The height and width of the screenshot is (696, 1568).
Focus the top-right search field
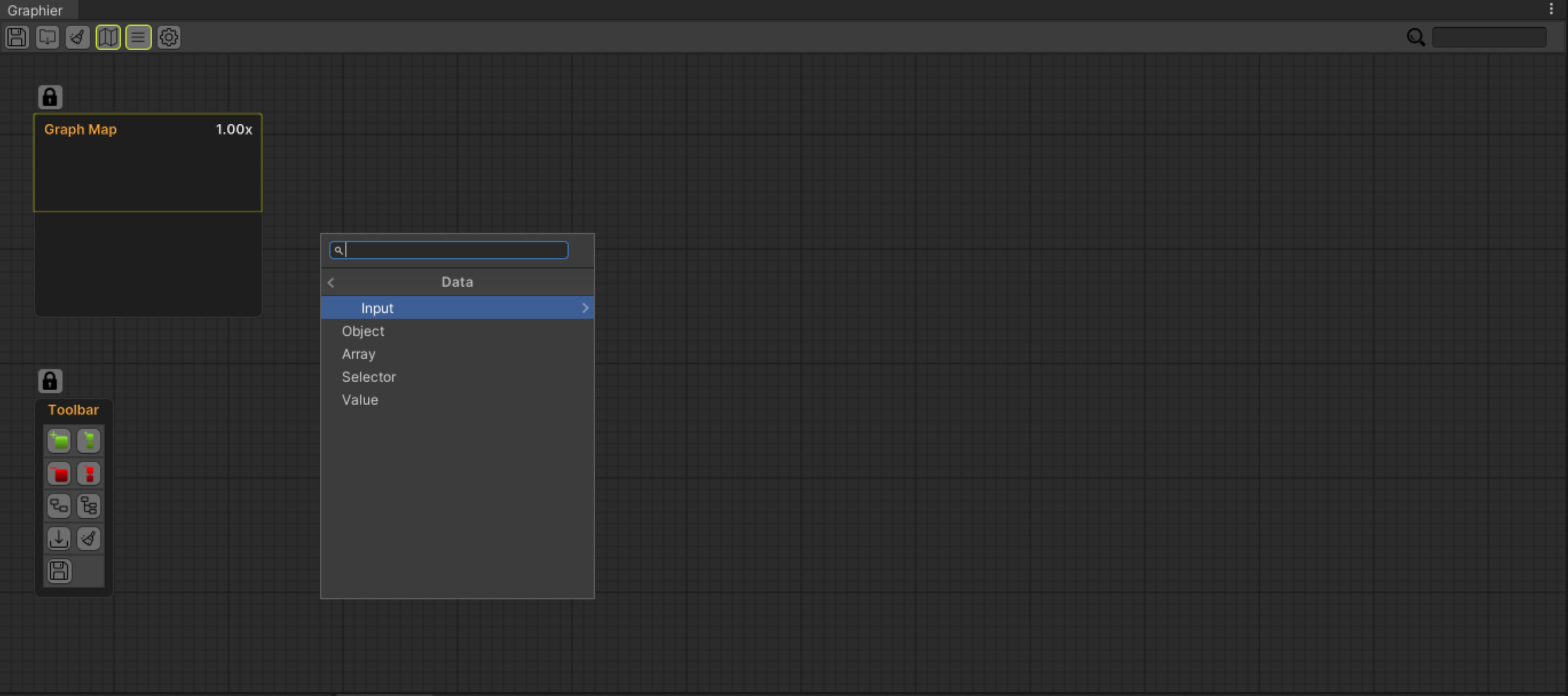(x=1489, y=37)
